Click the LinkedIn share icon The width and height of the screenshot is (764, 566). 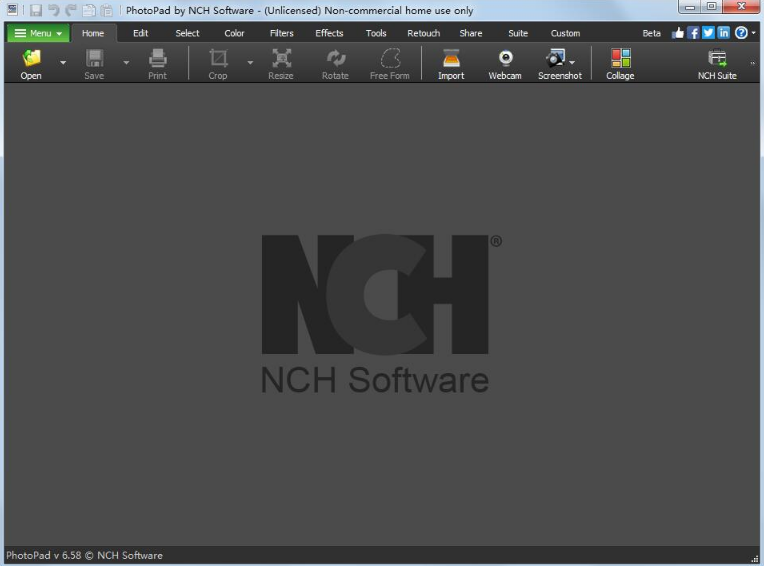point(724,33)
